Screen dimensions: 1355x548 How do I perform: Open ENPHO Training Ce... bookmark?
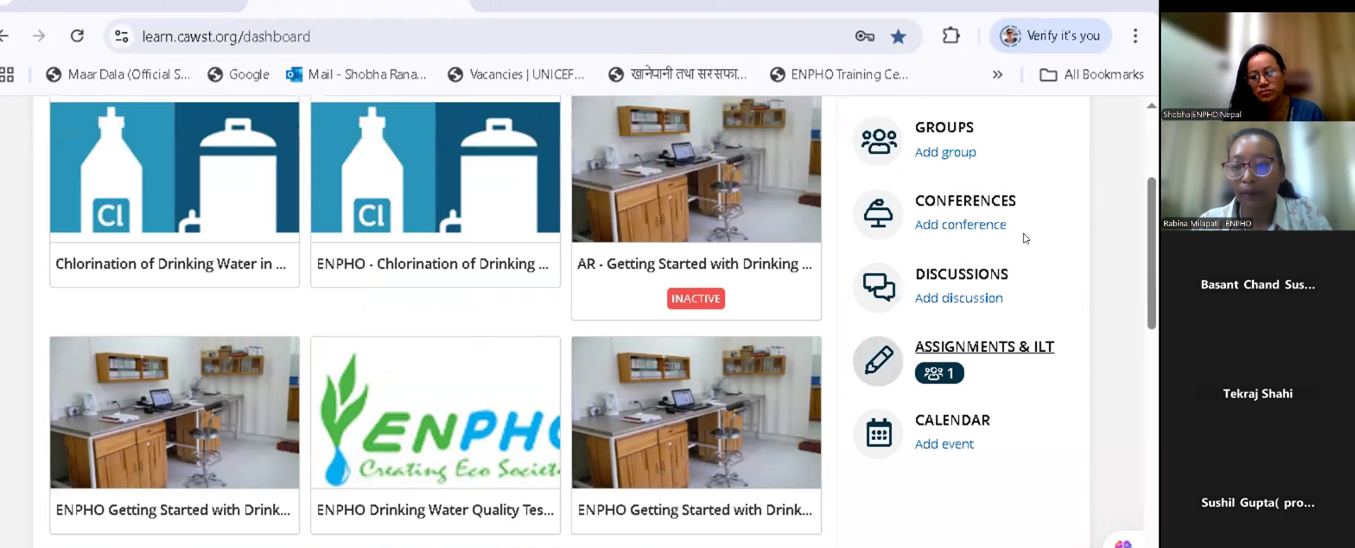838,75
